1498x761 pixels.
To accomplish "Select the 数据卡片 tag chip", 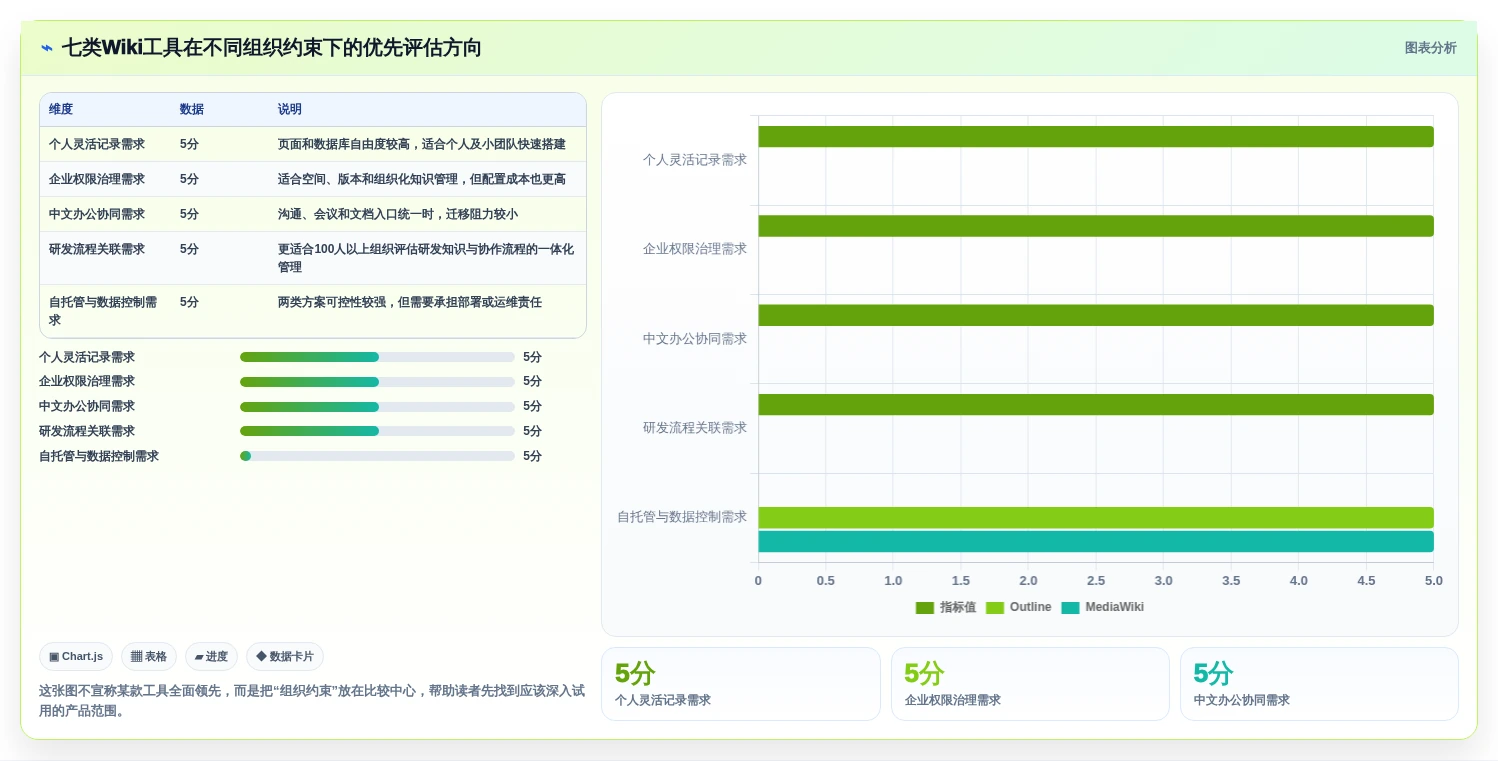I will tap(285, 657).
